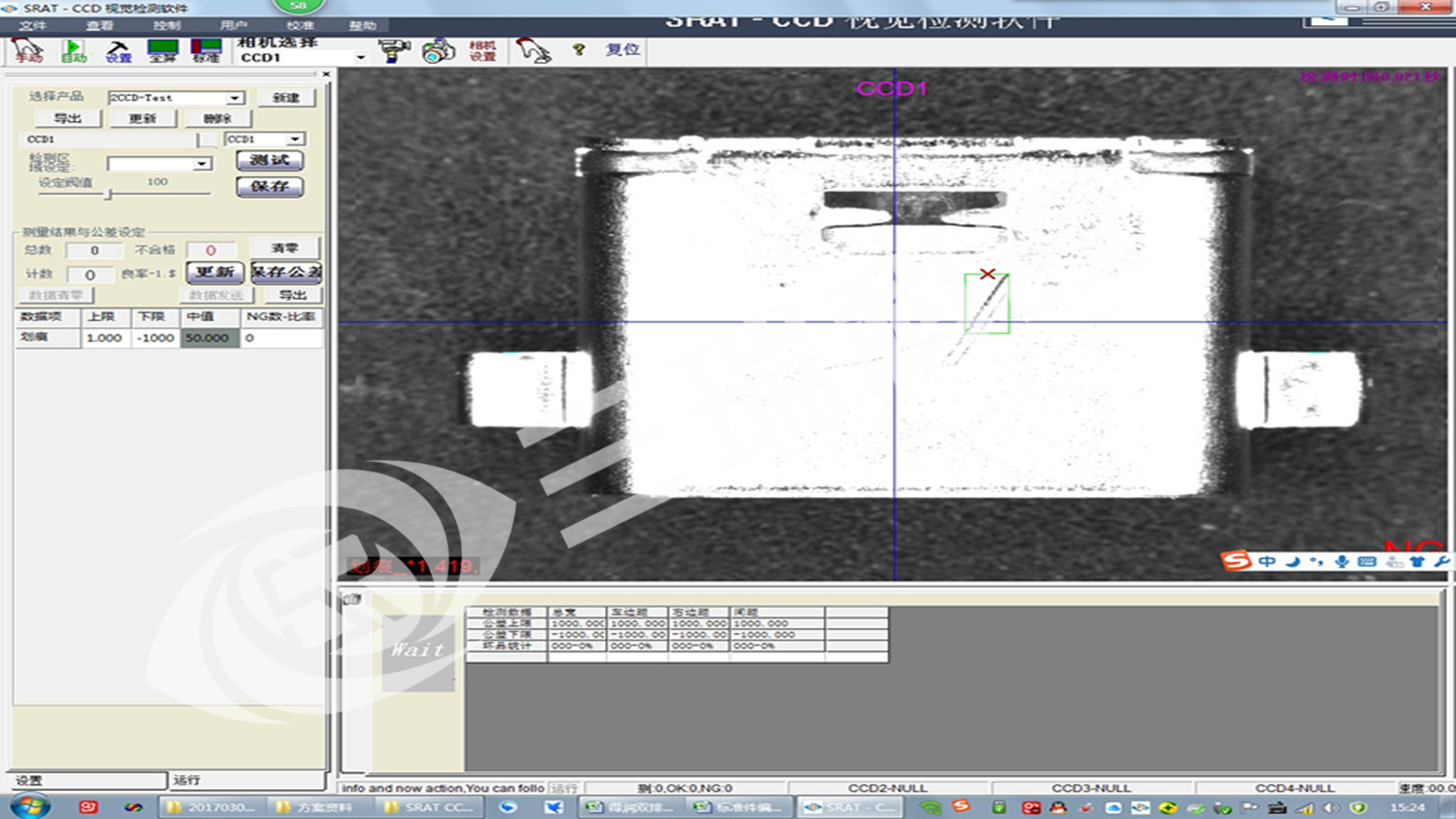Click the 中 language indicator on Sogou bar

1268,561
